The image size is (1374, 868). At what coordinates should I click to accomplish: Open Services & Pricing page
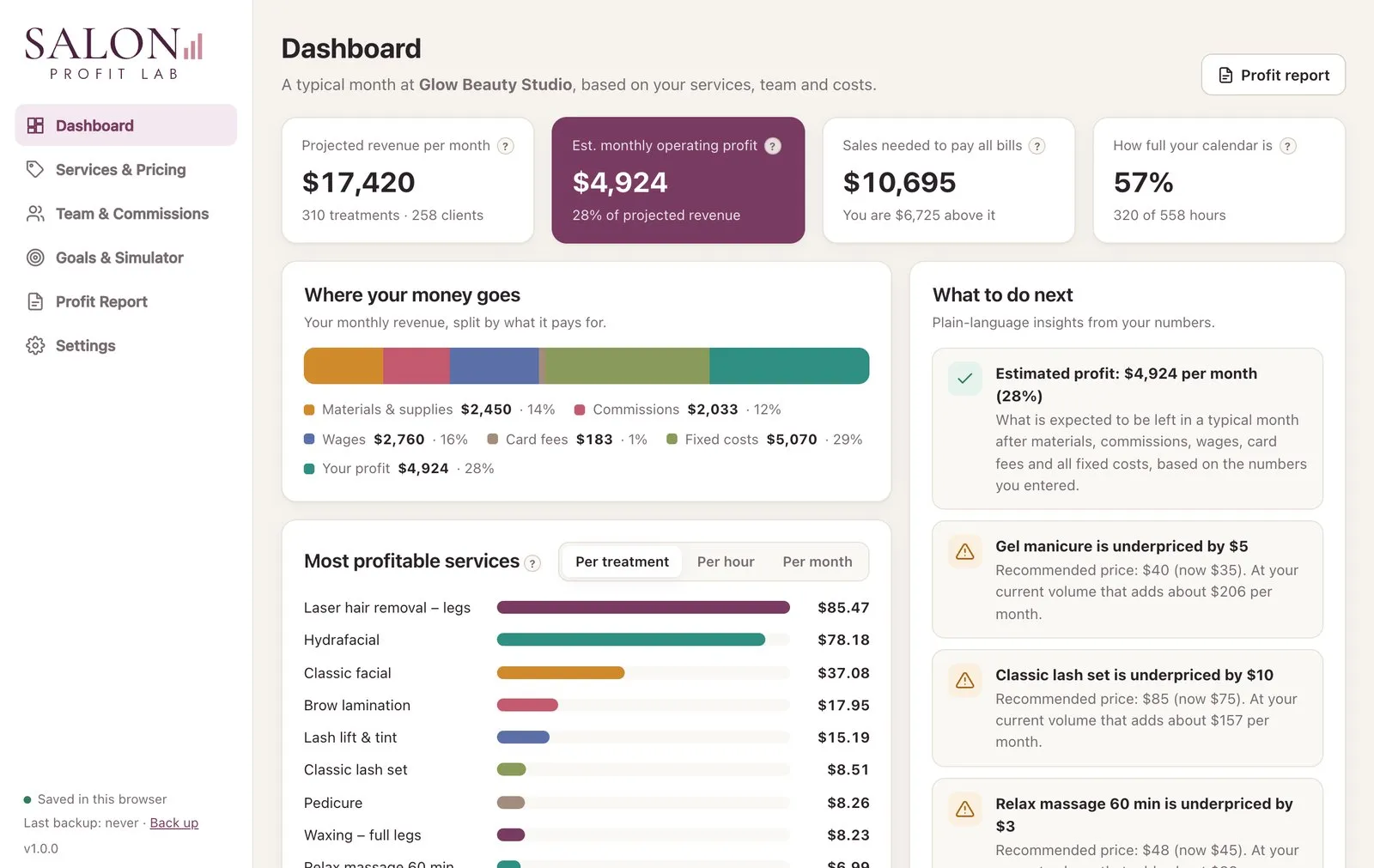(x=126, y=169)
